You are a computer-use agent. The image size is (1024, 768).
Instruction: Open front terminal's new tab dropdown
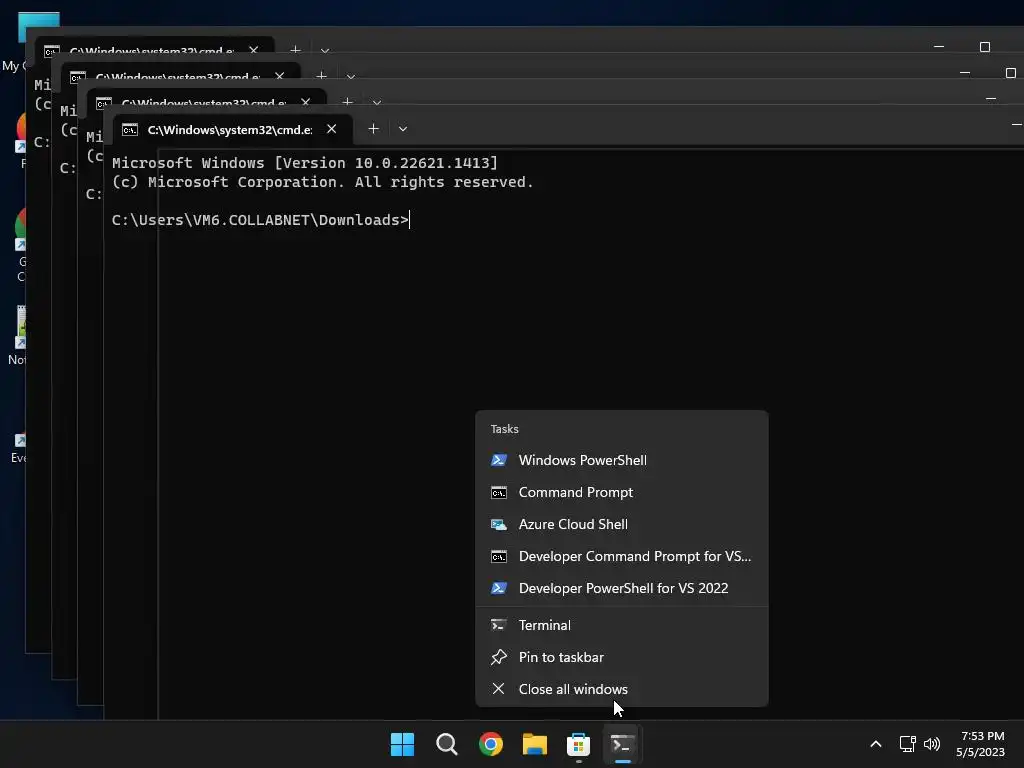coord(403,129)
